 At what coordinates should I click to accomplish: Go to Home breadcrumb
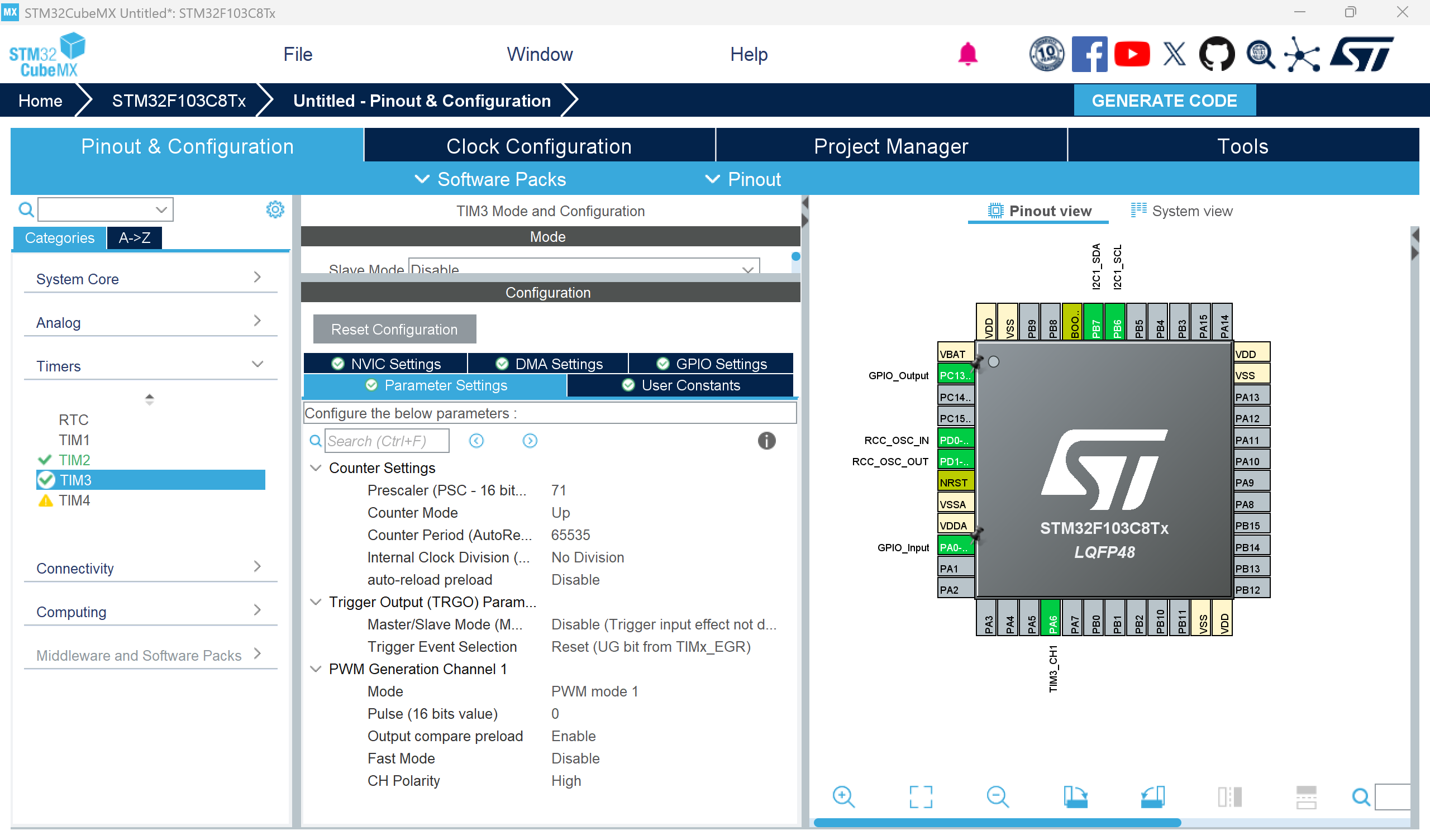pos(40,101)
